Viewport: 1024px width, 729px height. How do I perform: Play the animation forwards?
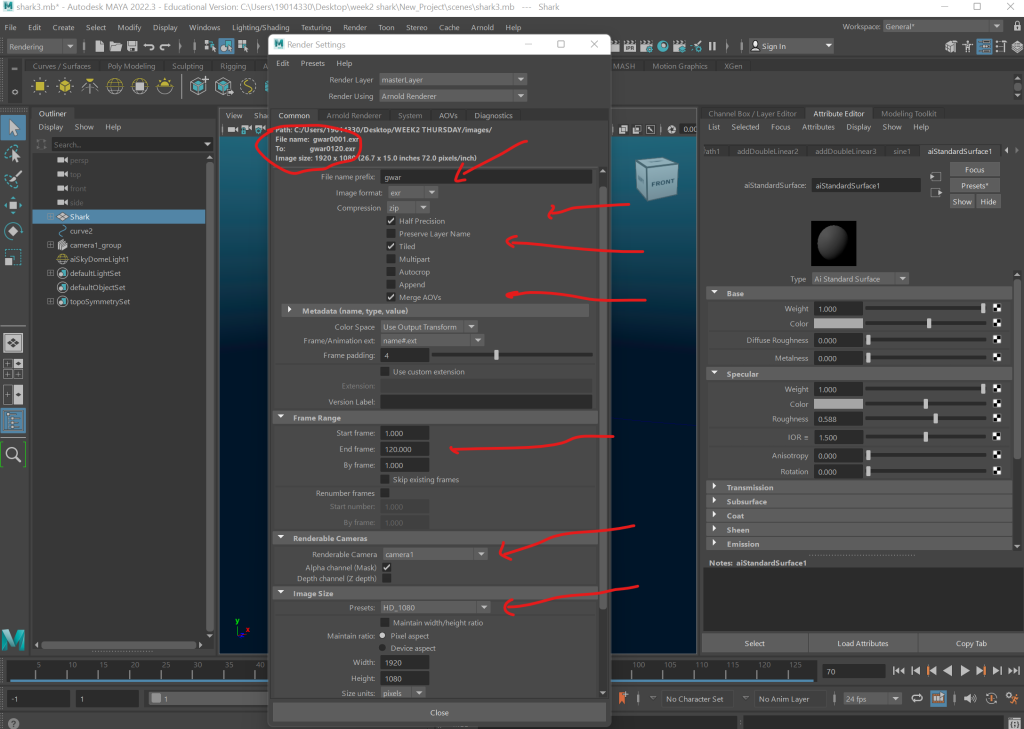pyautogui.click(x=965, y=671)
